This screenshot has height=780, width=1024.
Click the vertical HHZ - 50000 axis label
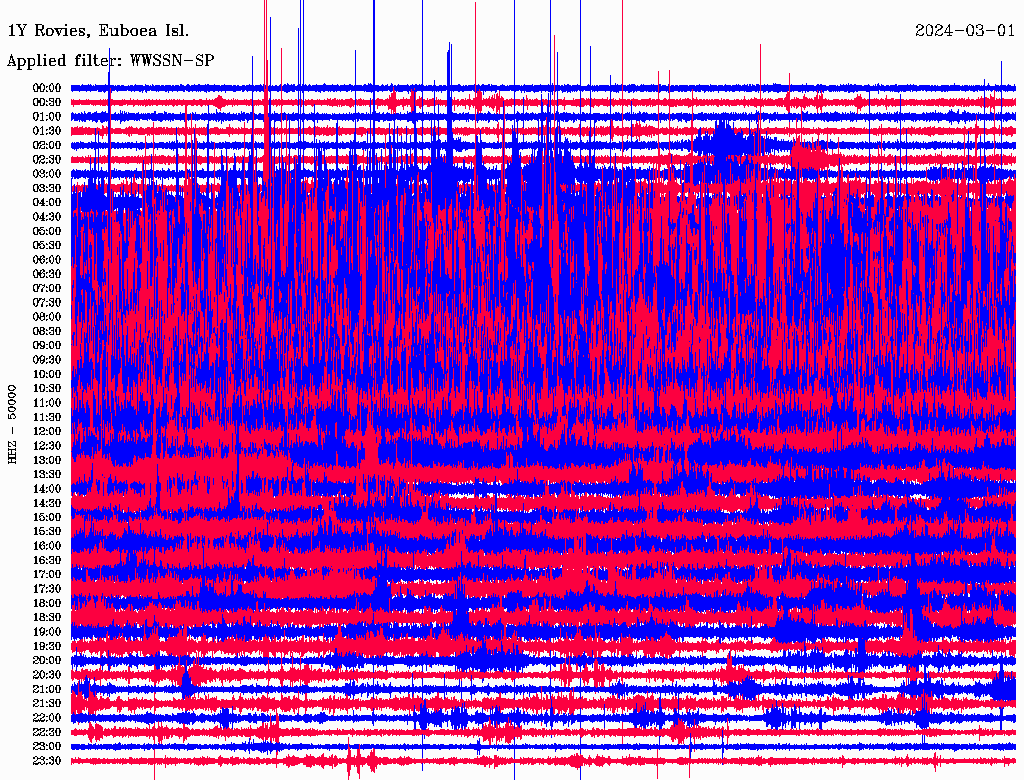click(12, 423)
